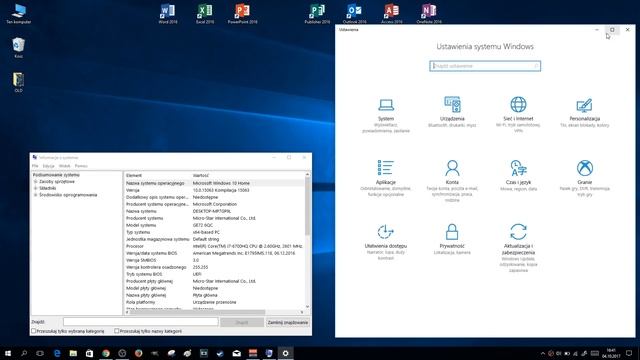Screen dimensions: 640x360
Task: Open Google Chrome from the taskbar
Action: coord(106,353)
